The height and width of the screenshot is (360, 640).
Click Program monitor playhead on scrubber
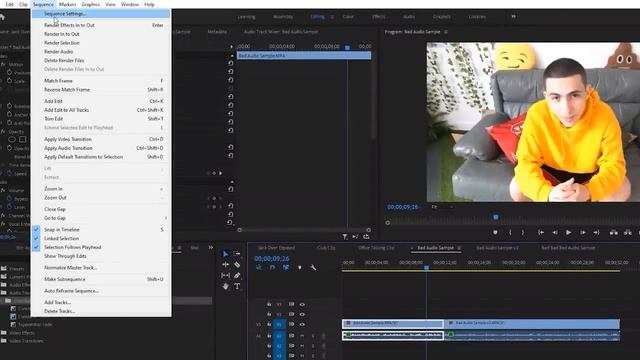(496, 217)
